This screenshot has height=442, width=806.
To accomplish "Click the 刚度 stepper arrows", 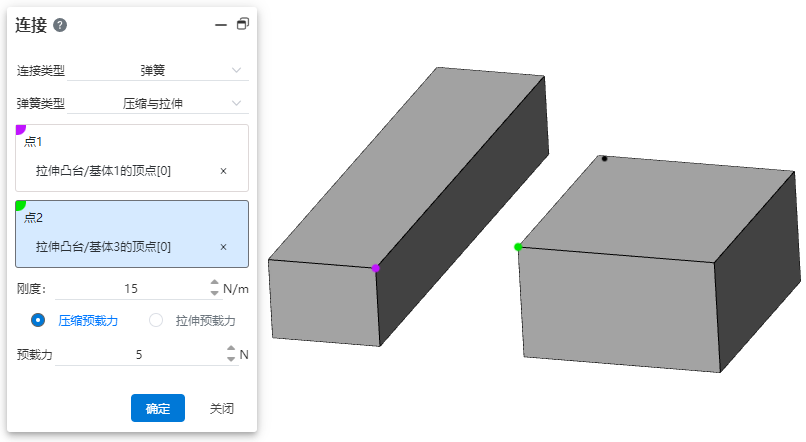I will (x=214, y=289).
